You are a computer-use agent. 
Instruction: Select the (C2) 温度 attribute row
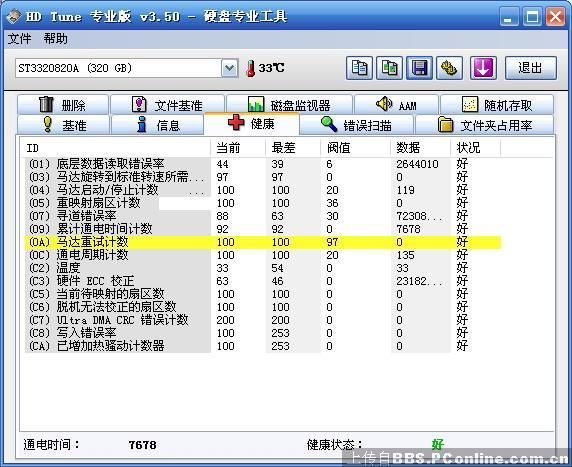(x=263, y=268)
